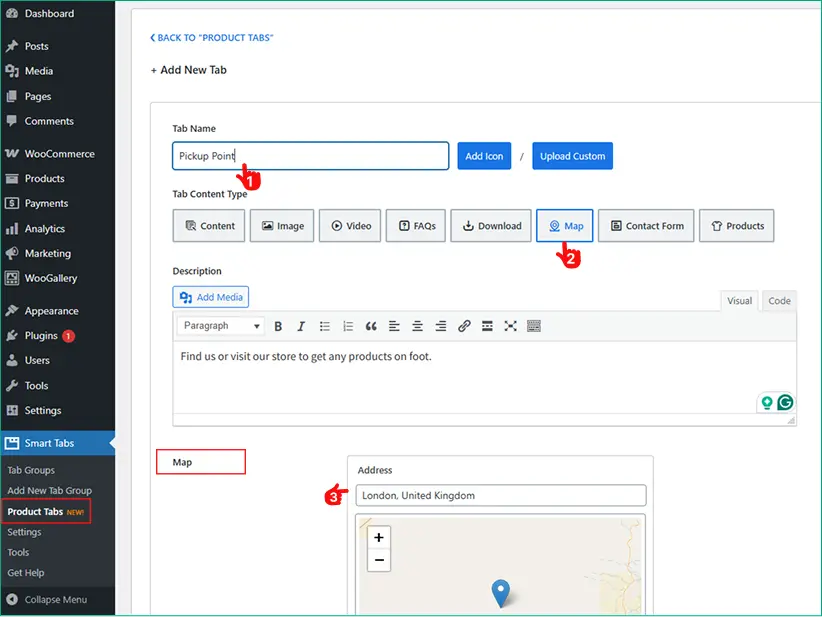This screenshot has width=822, height=617.
Task: Open the Paragraph format dropdown
Action: pyautogui.click(x=220, y=326)
